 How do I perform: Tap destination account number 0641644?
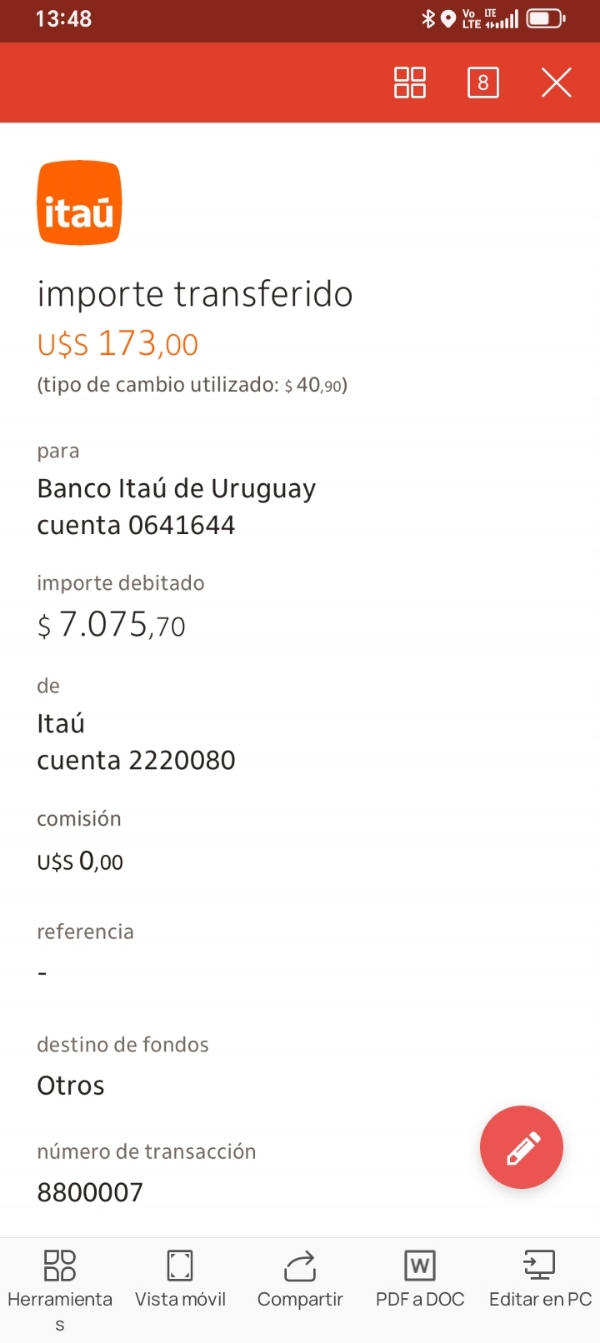(x=181, y=525)
